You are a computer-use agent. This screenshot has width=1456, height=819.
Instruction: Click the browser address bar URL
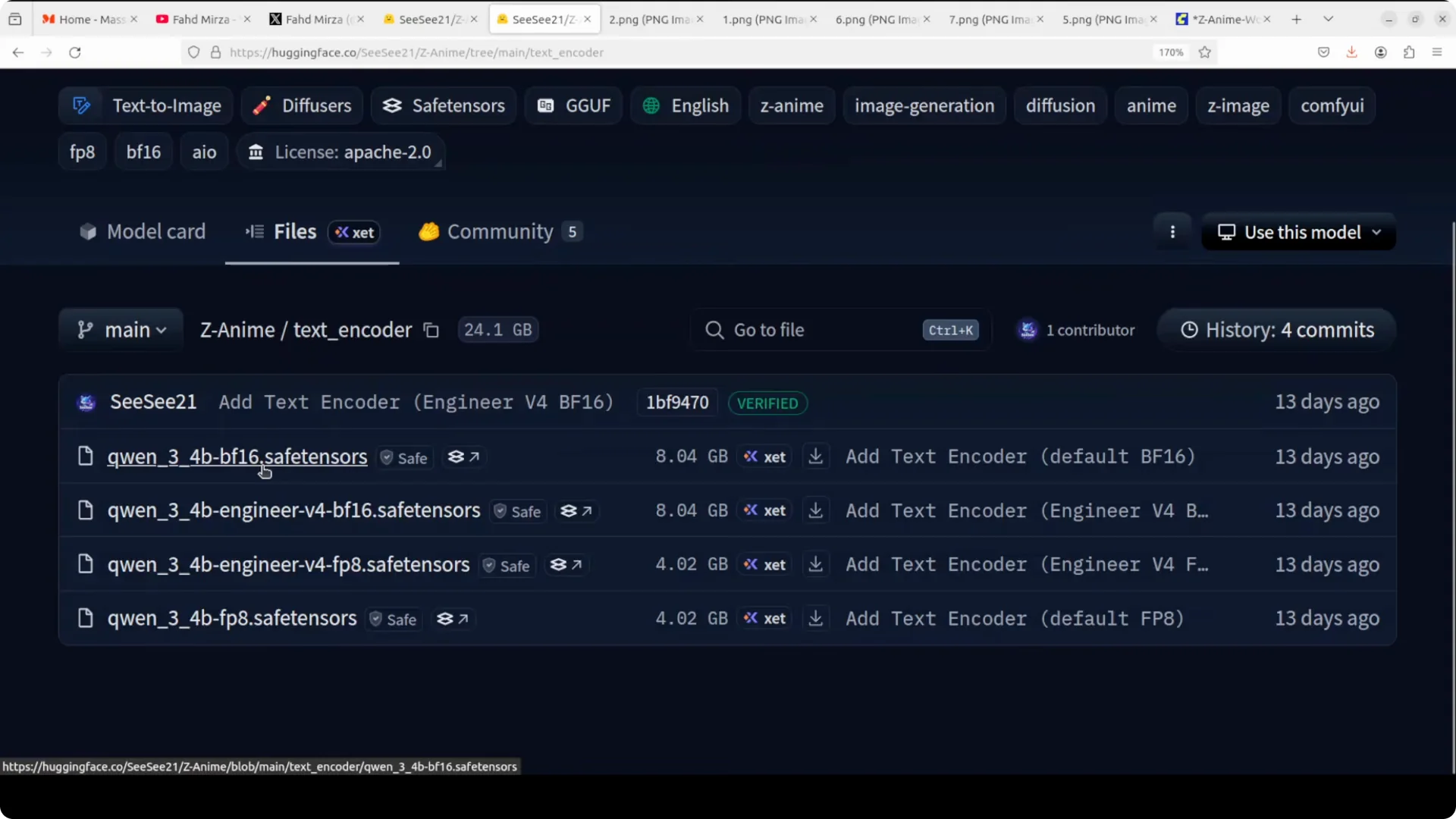click(x=416, y=52)
